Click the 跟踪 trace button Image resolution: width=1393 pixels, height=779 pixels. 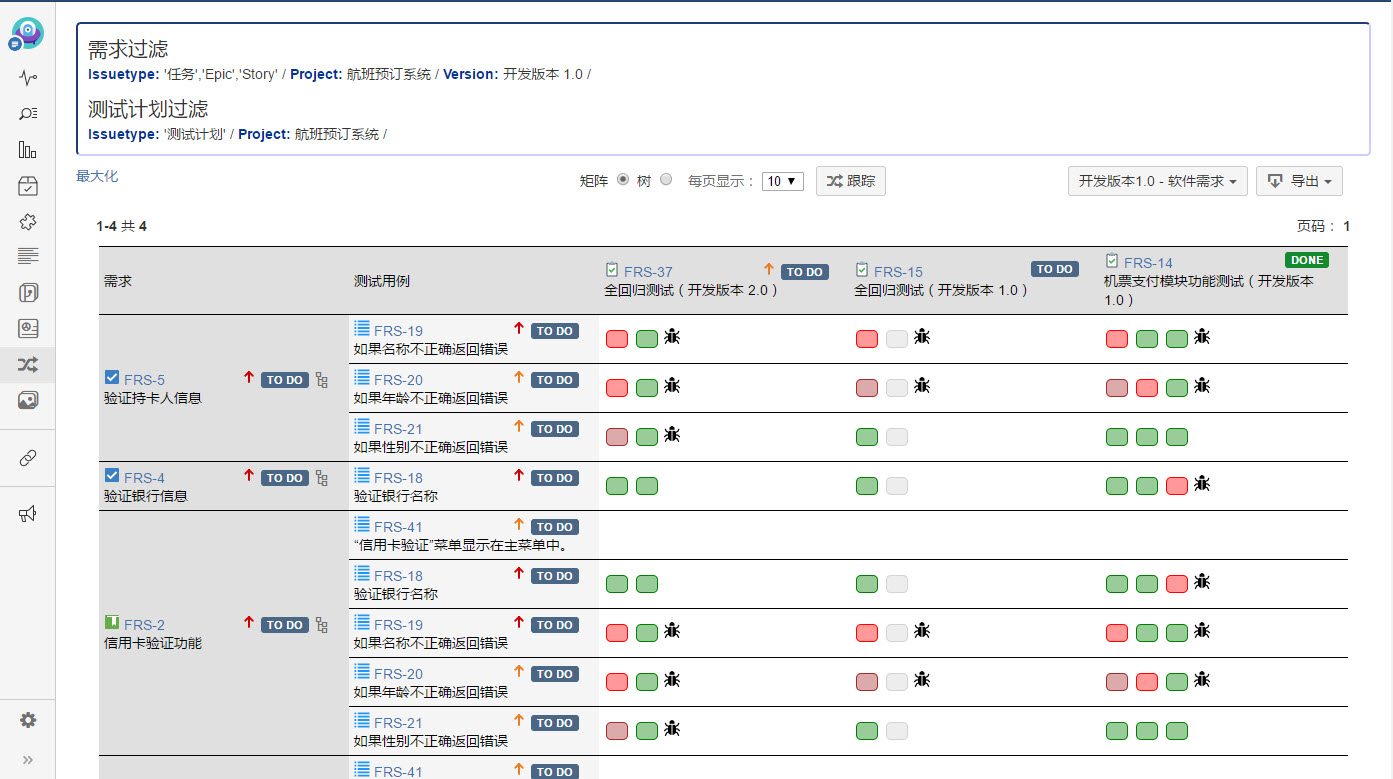pos(851,181)
